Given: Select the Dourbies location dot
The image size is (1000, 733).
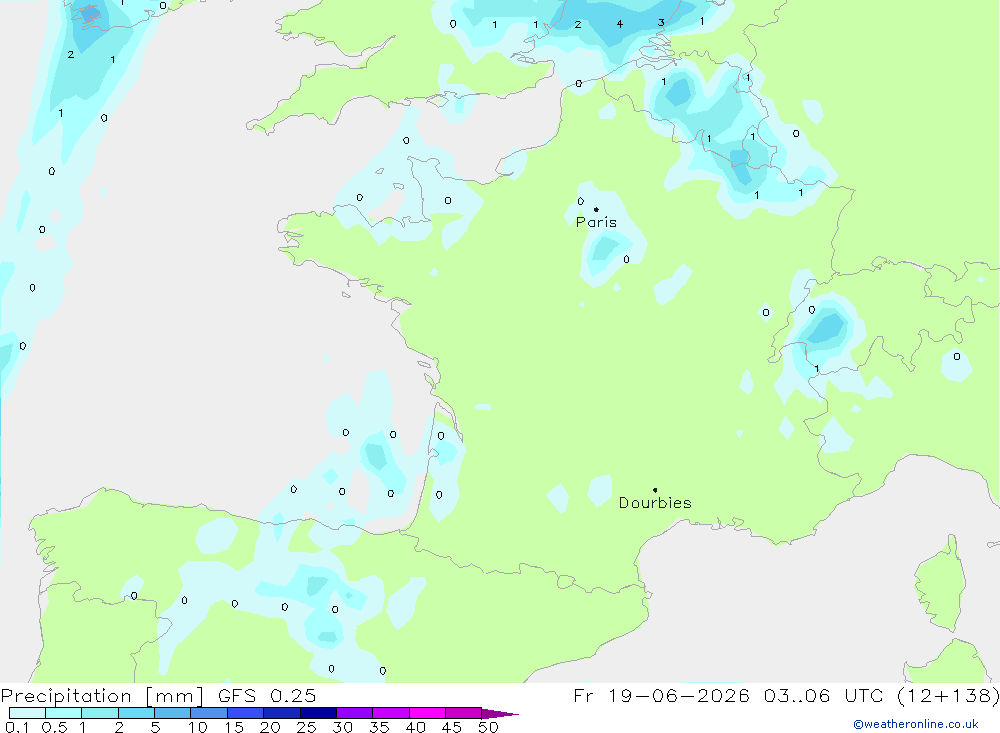Looking at the screenshot, I should point(655,490).
